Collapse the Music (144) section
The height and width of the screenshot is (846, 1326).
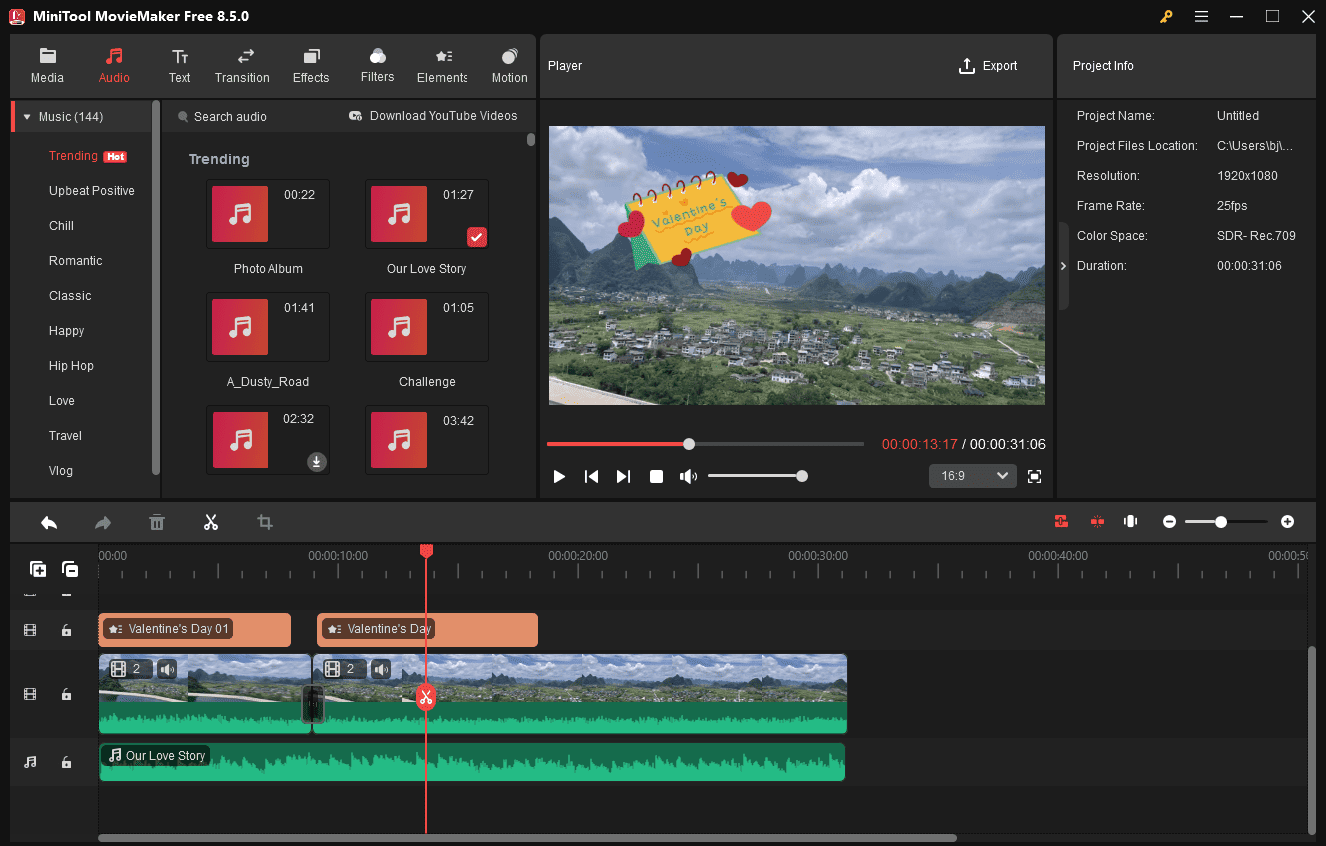click(x=26, y=116)
